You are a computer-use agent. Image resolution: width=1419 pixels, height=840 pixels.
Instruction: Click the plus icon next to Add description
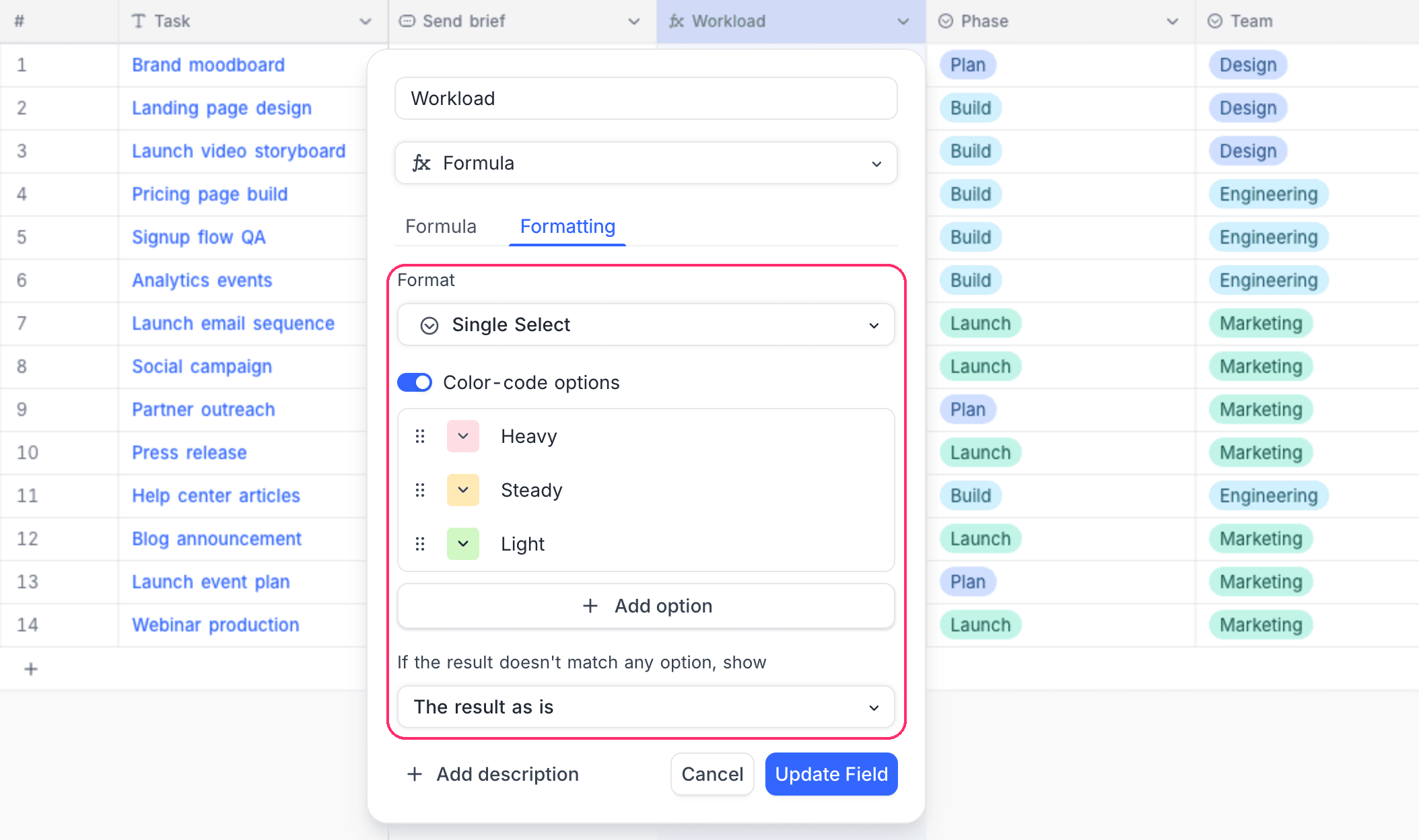(x=415, y=774)
